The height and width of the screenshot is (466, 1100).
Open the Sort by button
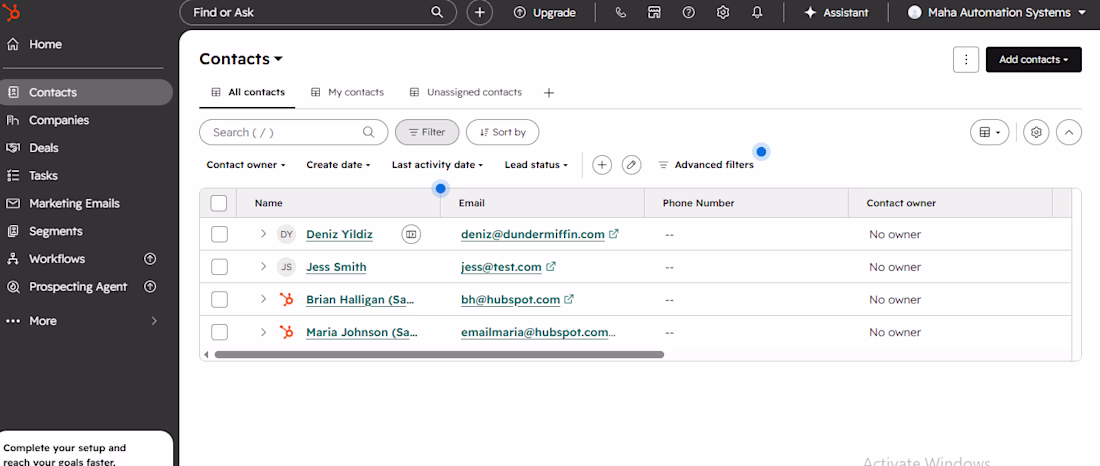(x=502, y=132)
